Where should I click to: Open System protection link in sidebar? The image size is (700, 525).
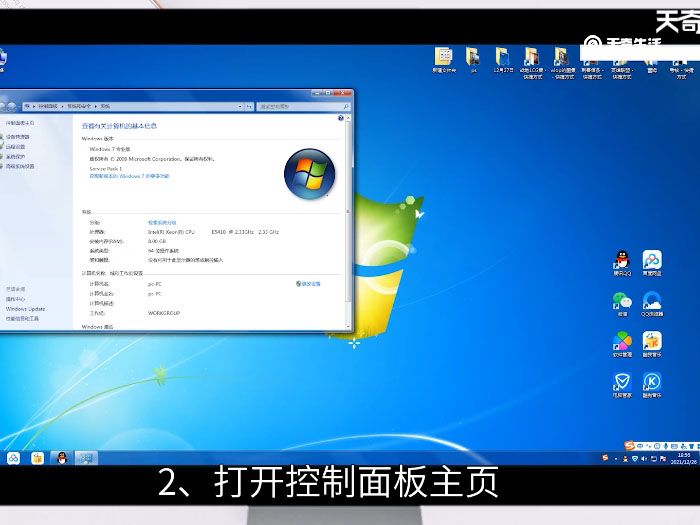[x=15, y=156]
